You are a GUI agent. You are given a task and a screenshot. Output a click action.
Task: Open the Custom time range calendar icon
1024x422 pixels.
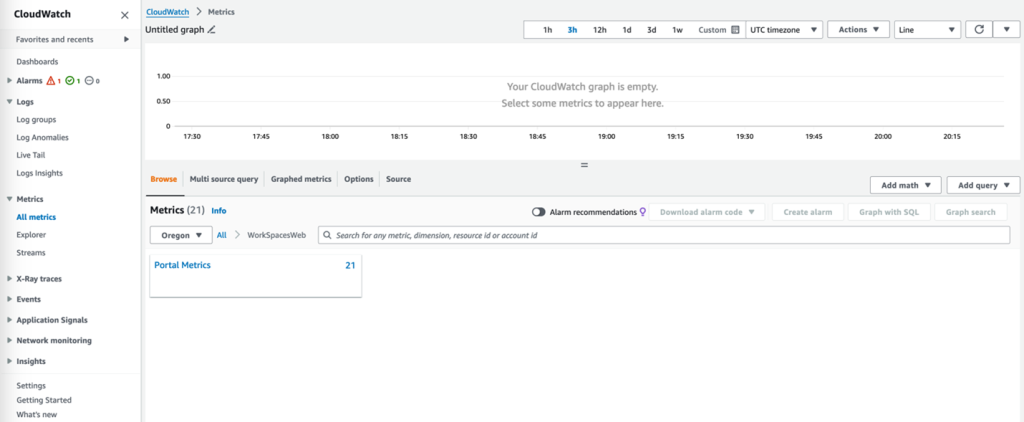pos(735,30)
